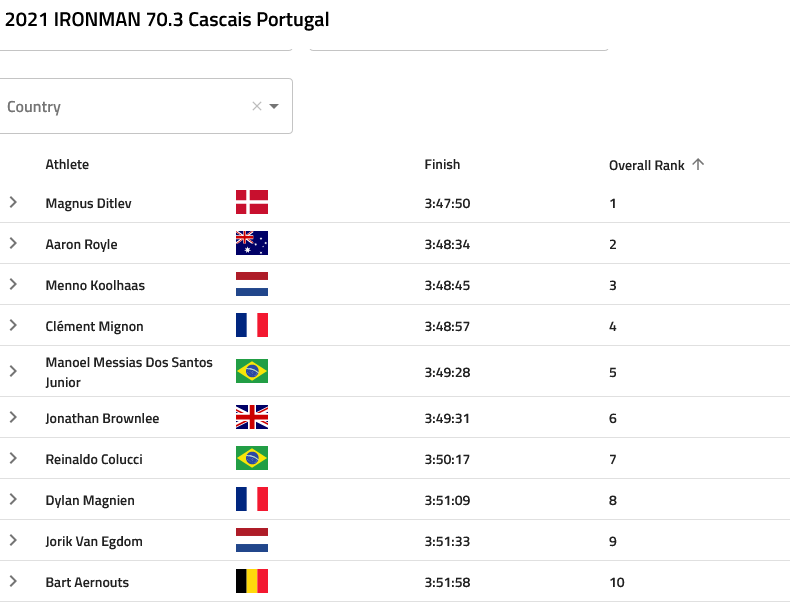Select the Country filter field

pos(144,106)
